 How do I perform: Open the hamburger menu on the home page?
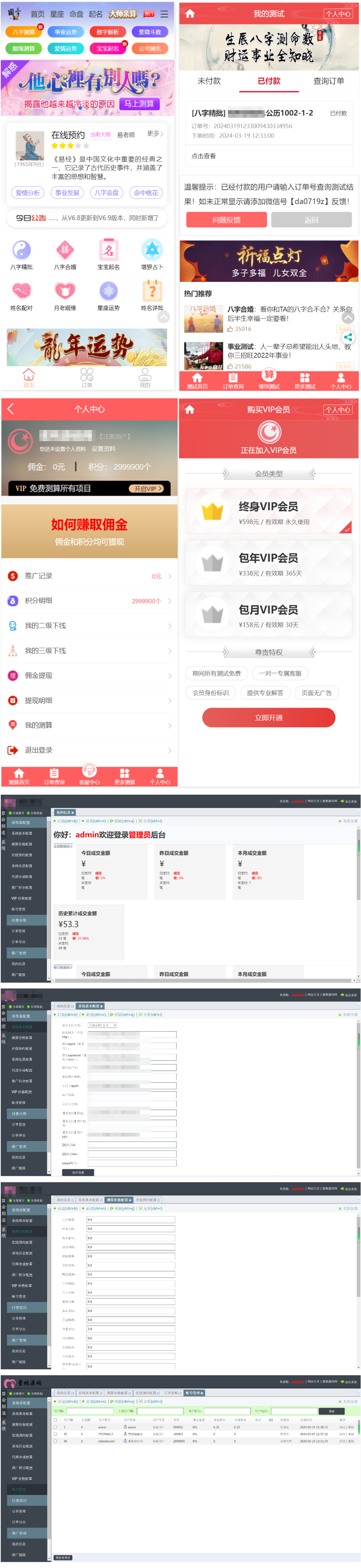(x=164, y=13)
